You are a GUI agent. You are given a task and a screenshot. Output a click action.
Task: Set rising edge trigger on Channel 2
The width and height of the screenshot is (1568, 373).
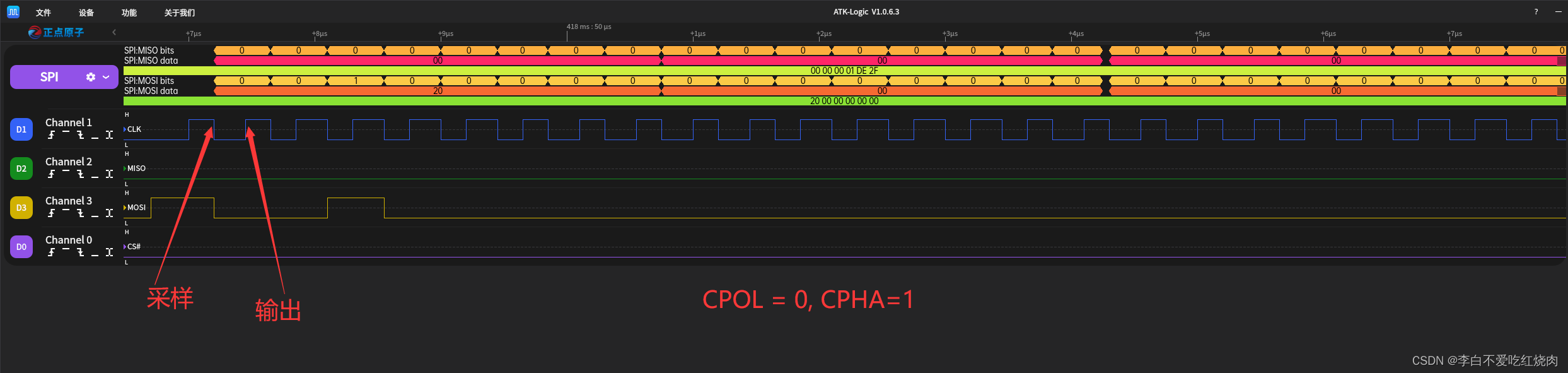tap(51, 174)
